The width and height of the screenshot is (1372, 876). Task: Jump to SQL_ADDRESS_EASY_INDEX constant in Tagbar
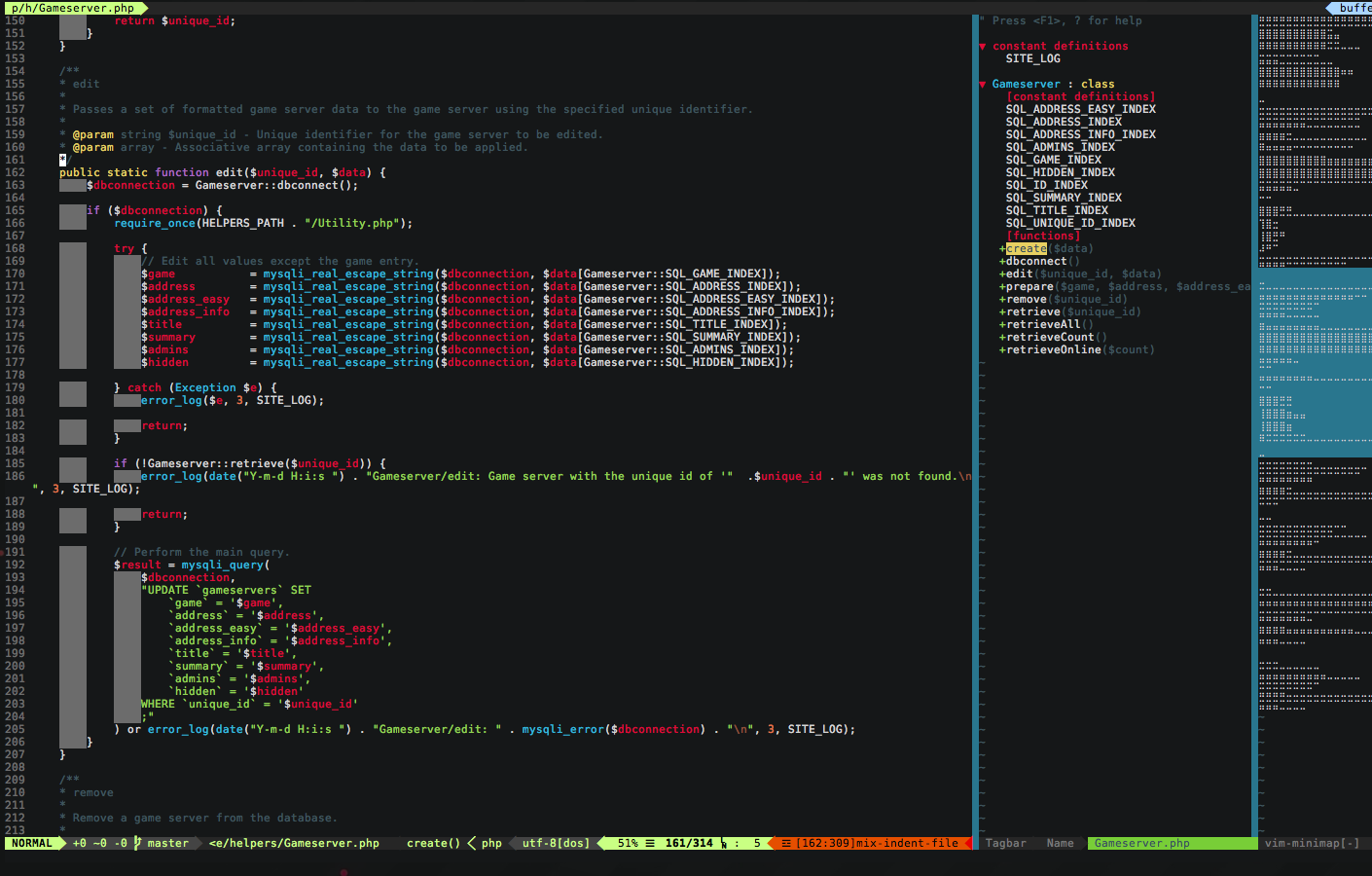[x=1080, y=109]
